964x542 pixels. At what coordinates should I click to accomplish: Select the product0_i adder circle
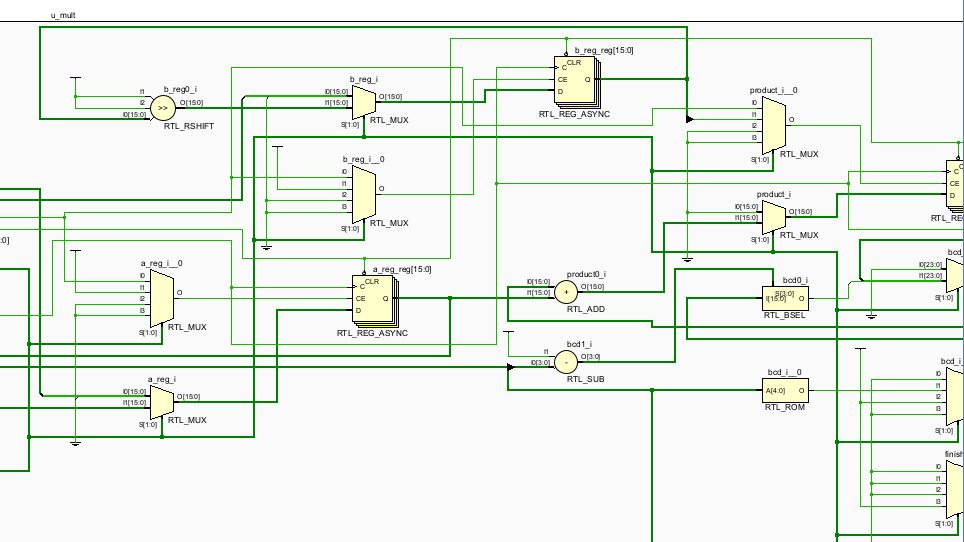[x=566, y=293]
